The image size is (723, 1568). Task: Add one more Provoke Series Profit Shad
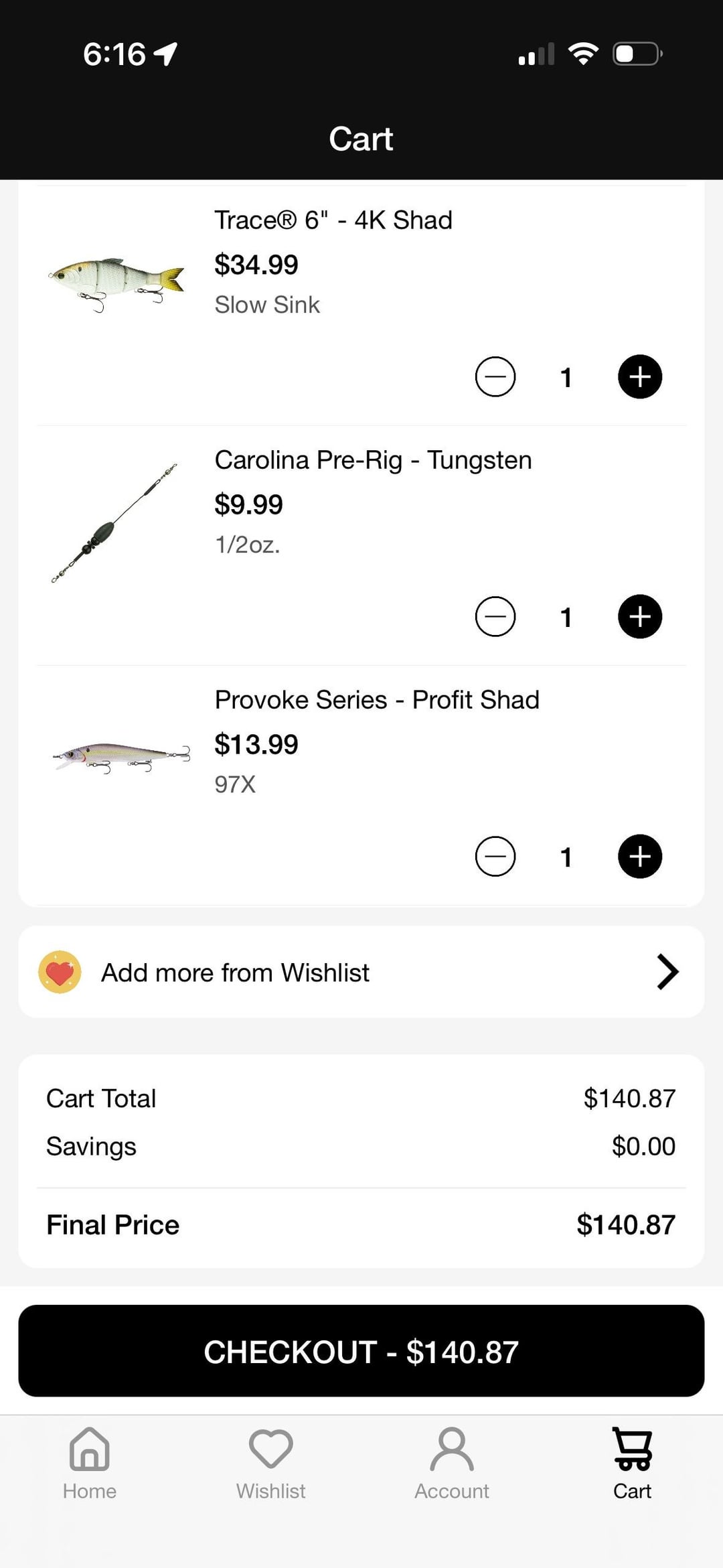[x=639, y=856]
